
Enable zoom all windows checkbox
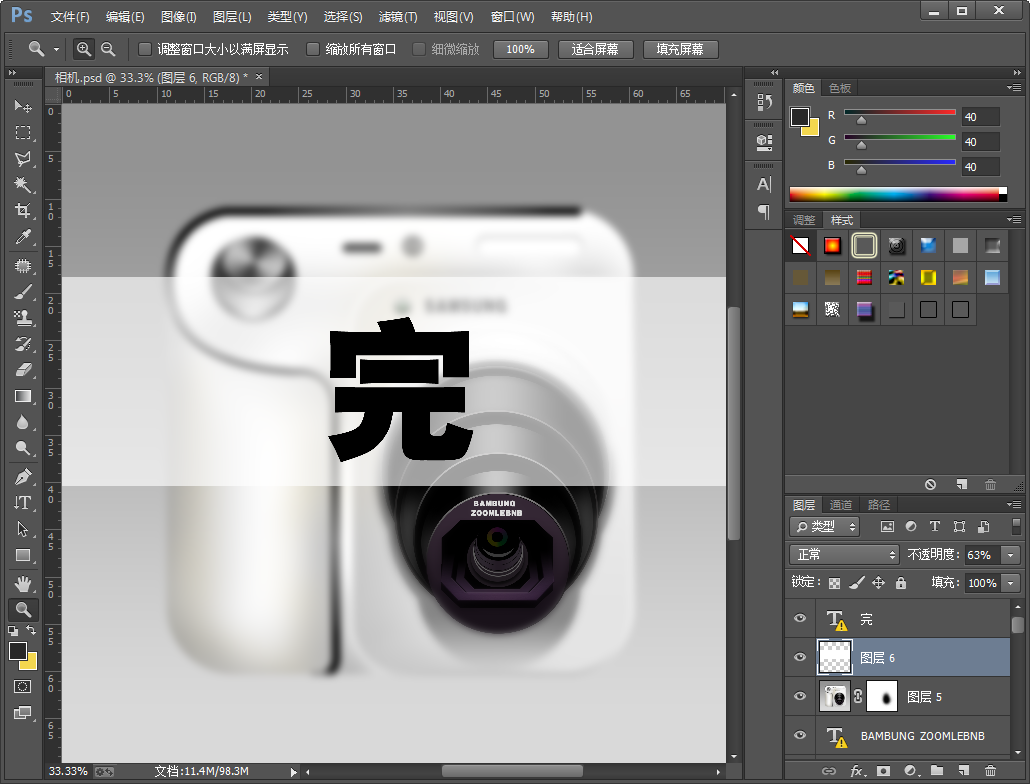click(313, 49)
